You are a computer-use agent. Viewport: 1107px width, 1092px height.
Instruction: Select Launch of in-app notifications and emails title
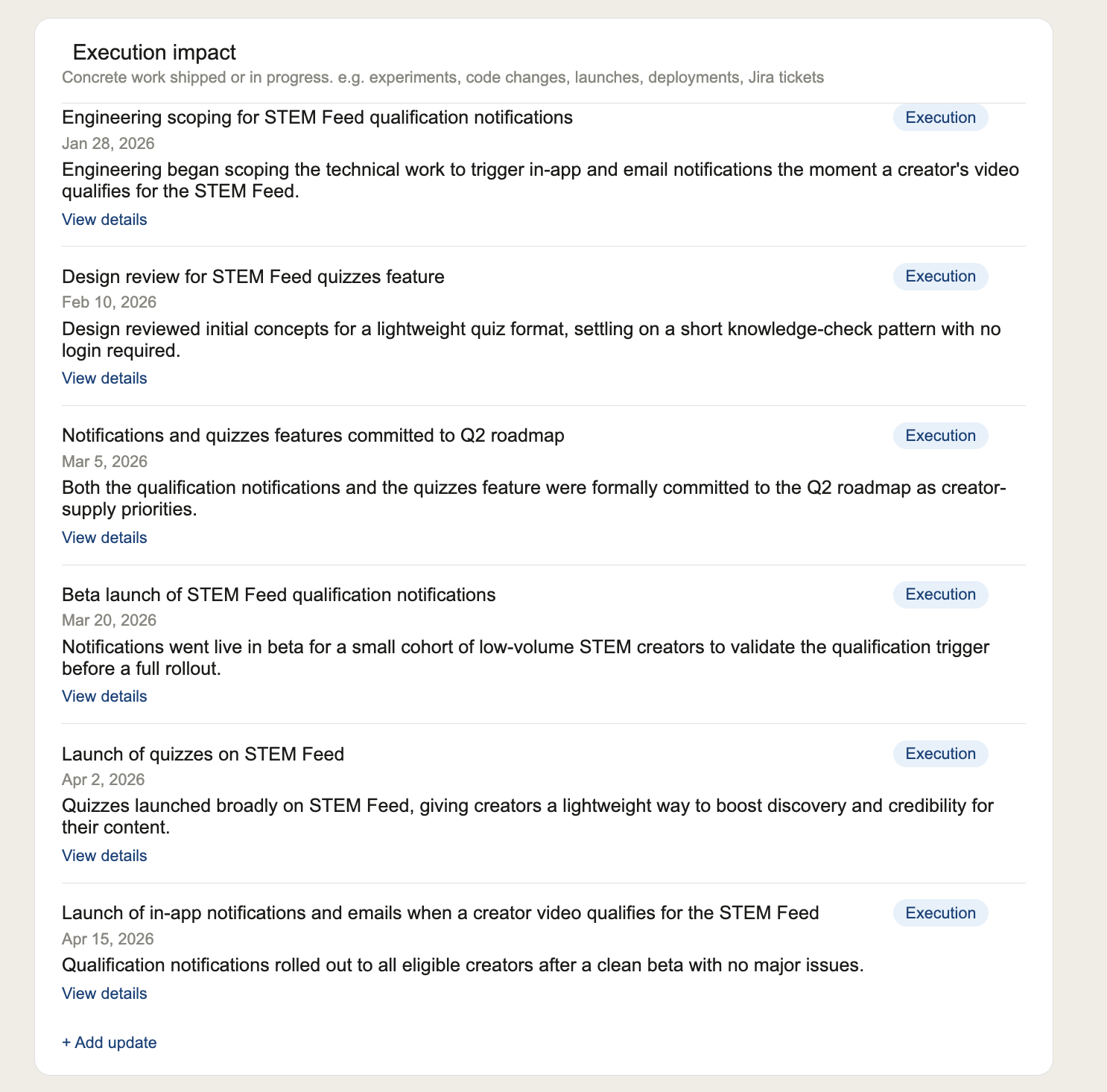(440, 913)
